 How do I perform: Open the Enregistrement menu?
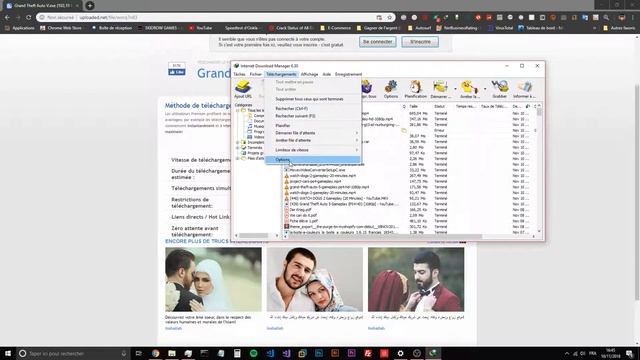[348, 74]
